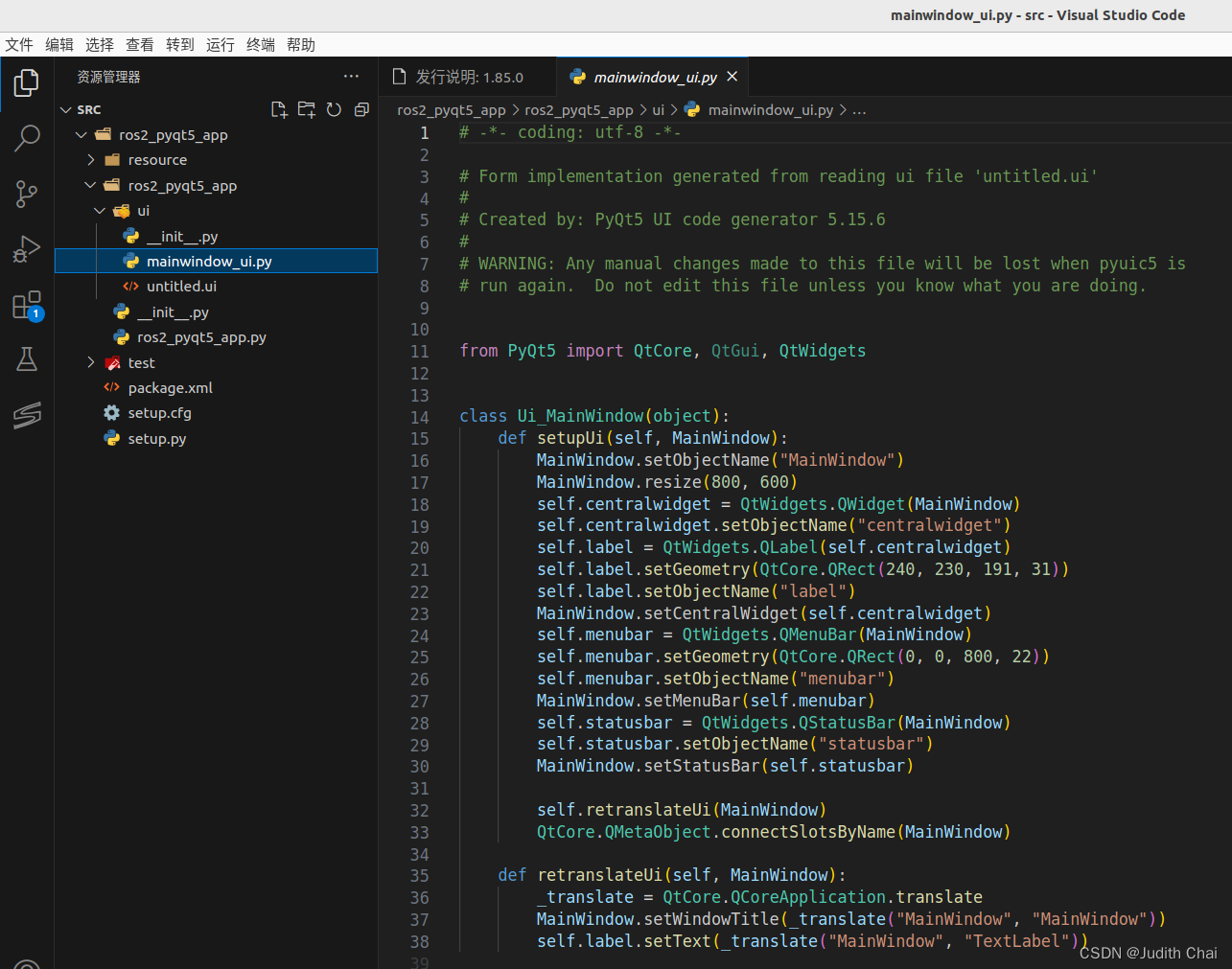Image resolution: width=1232 pixels, height=969 pixels.
Task: Collapse all folders in Explorer
Action: click(x=361, y=109)
